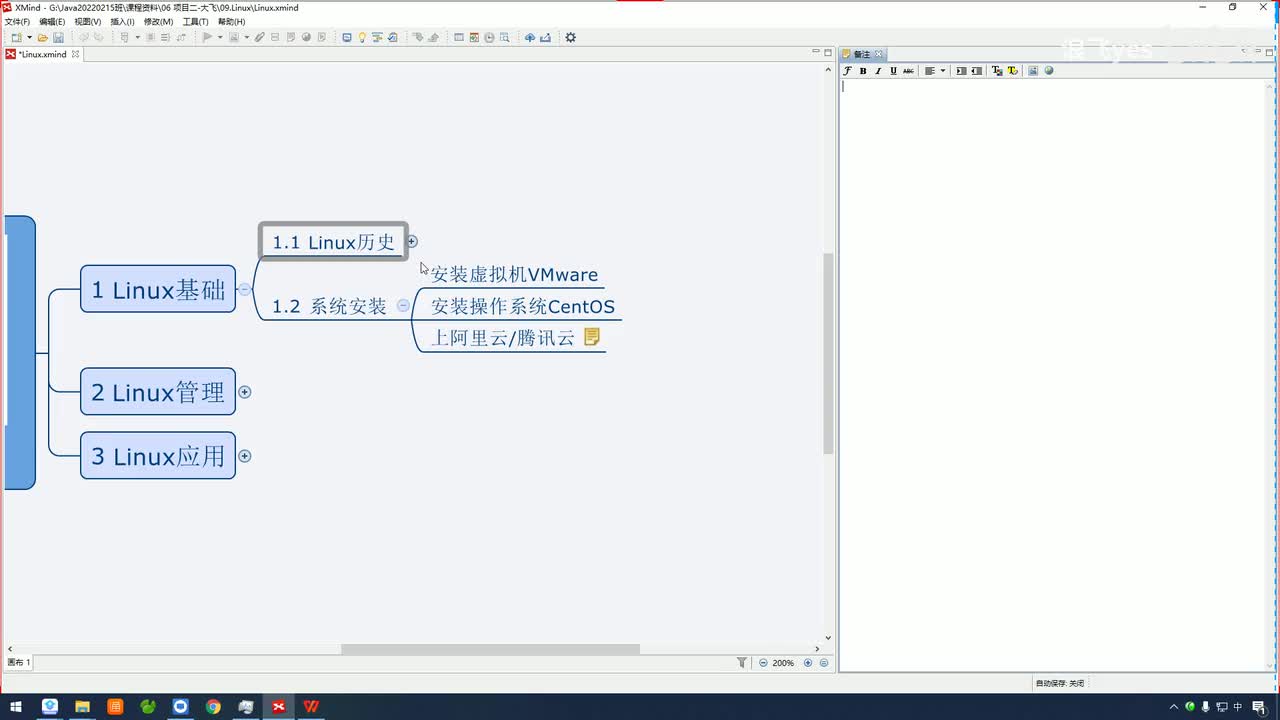
Task: Click inside the notes text area
Action: [1052, 374]
